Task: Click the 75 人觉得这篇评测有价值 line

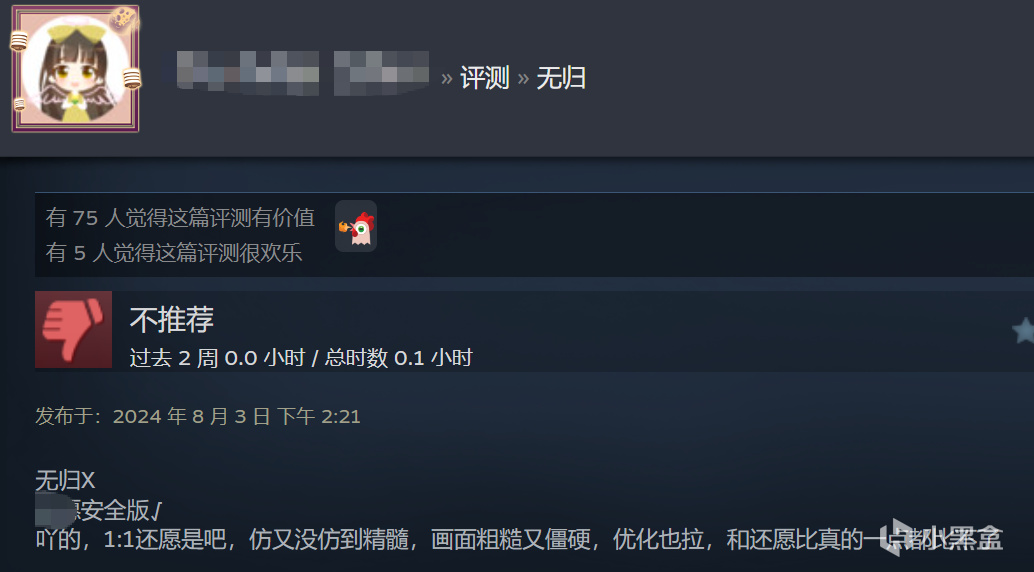Action: click(180, 218)
